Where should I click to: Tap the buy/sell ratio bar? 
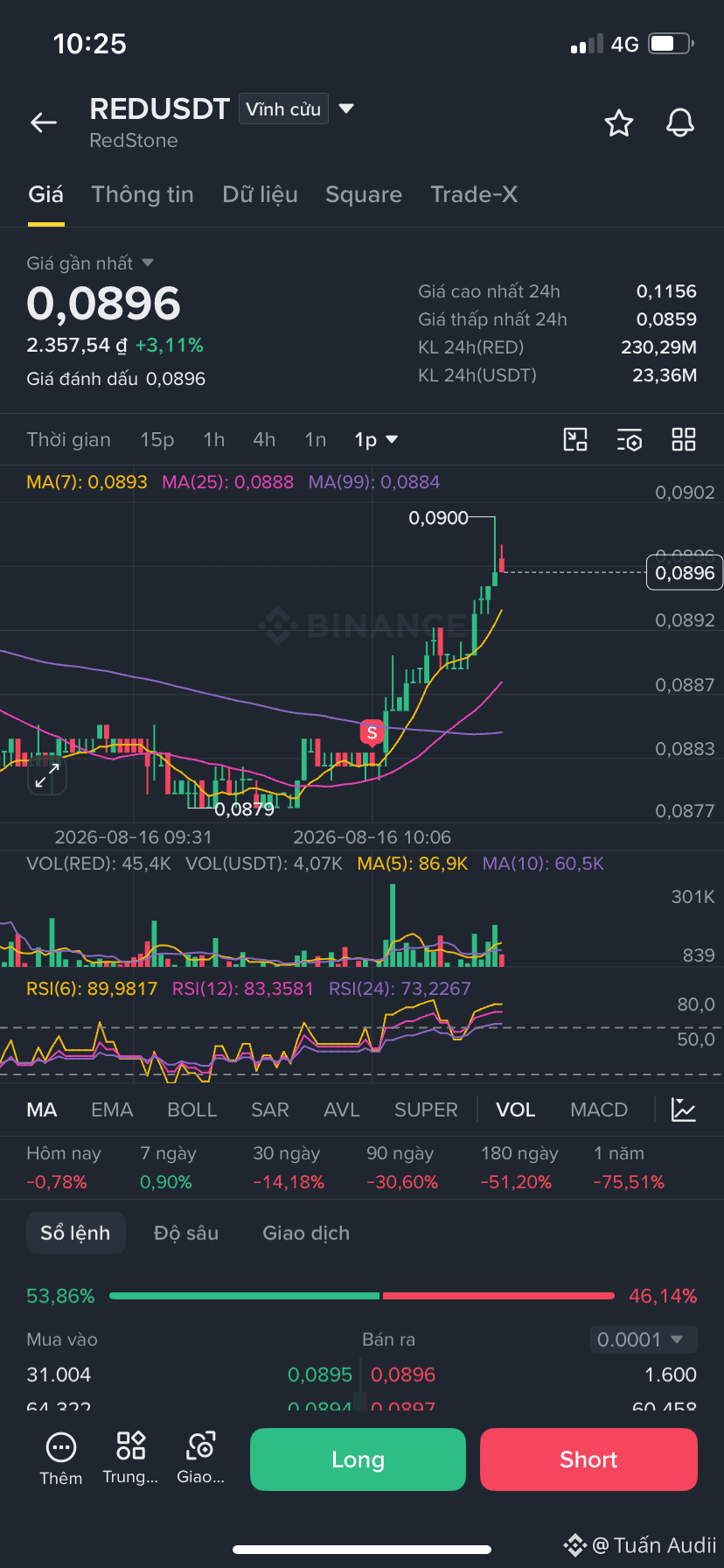362,1296
